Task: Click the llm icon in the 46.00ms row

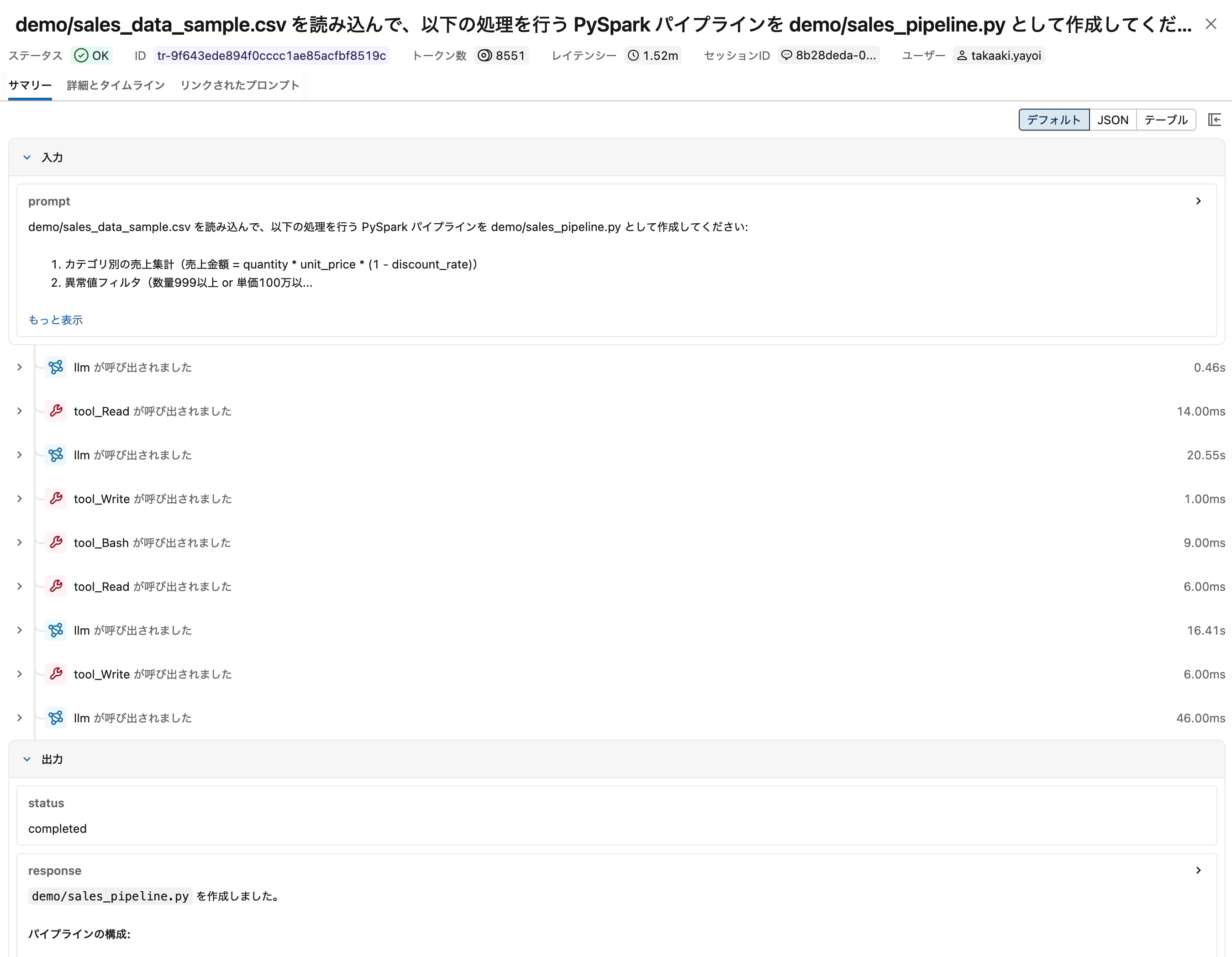Action: 56,718
